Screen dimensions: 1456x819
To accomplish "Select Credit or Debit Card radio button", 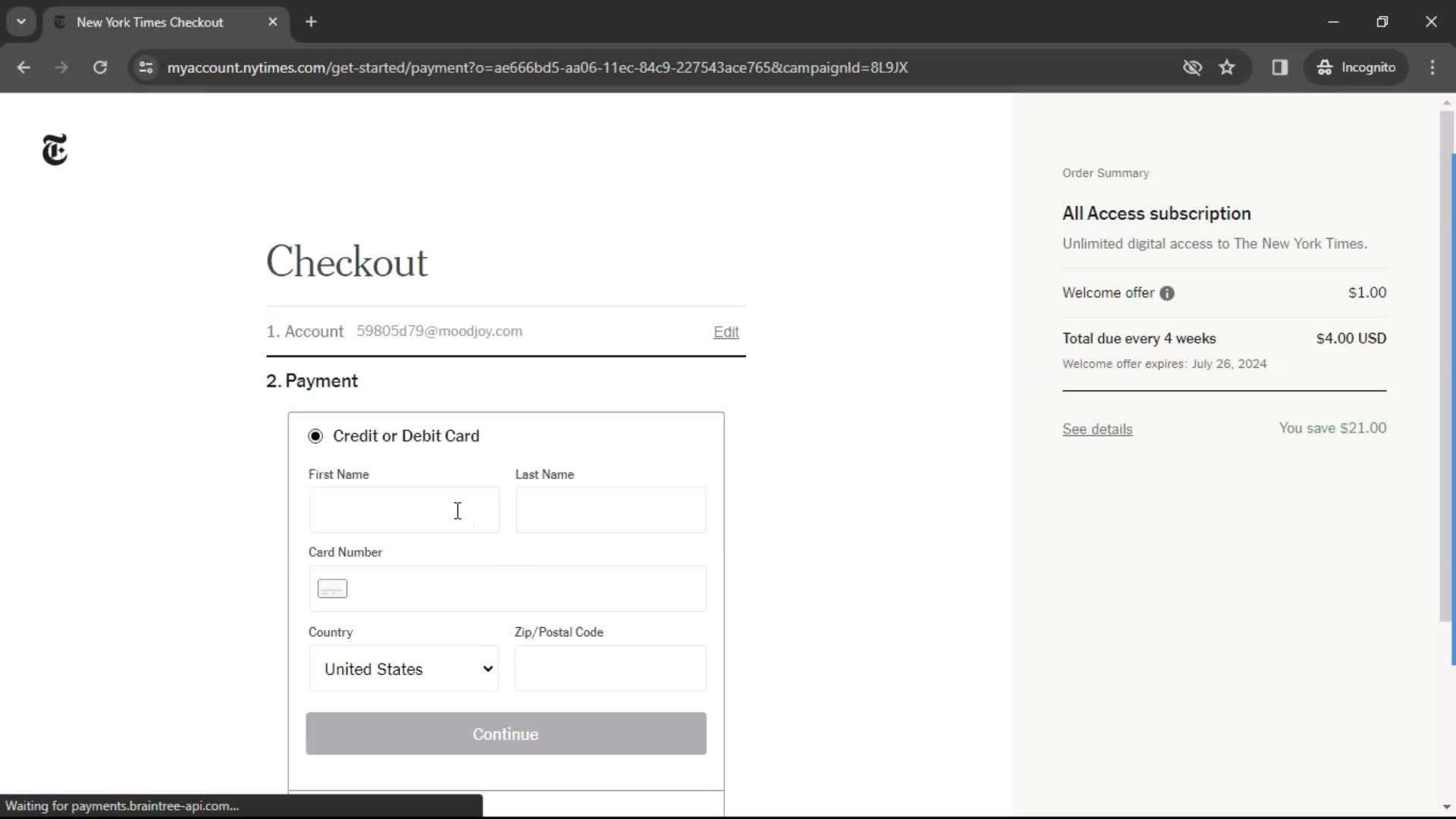I will pyautogui.click(x=315, y=436).
